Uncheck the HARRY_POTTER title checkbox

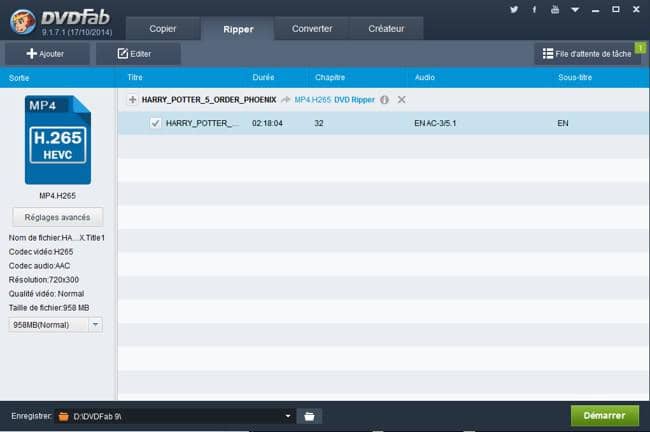(x=155, y=123)
